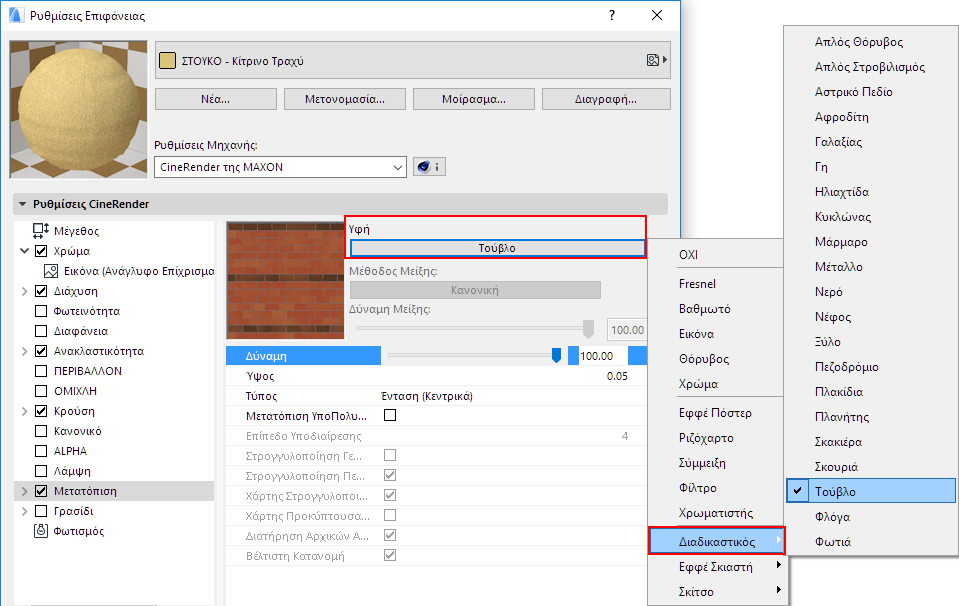
Task: Click the Ύψος value 0.05
Action: pyautogui.click(x=617, y=376)
